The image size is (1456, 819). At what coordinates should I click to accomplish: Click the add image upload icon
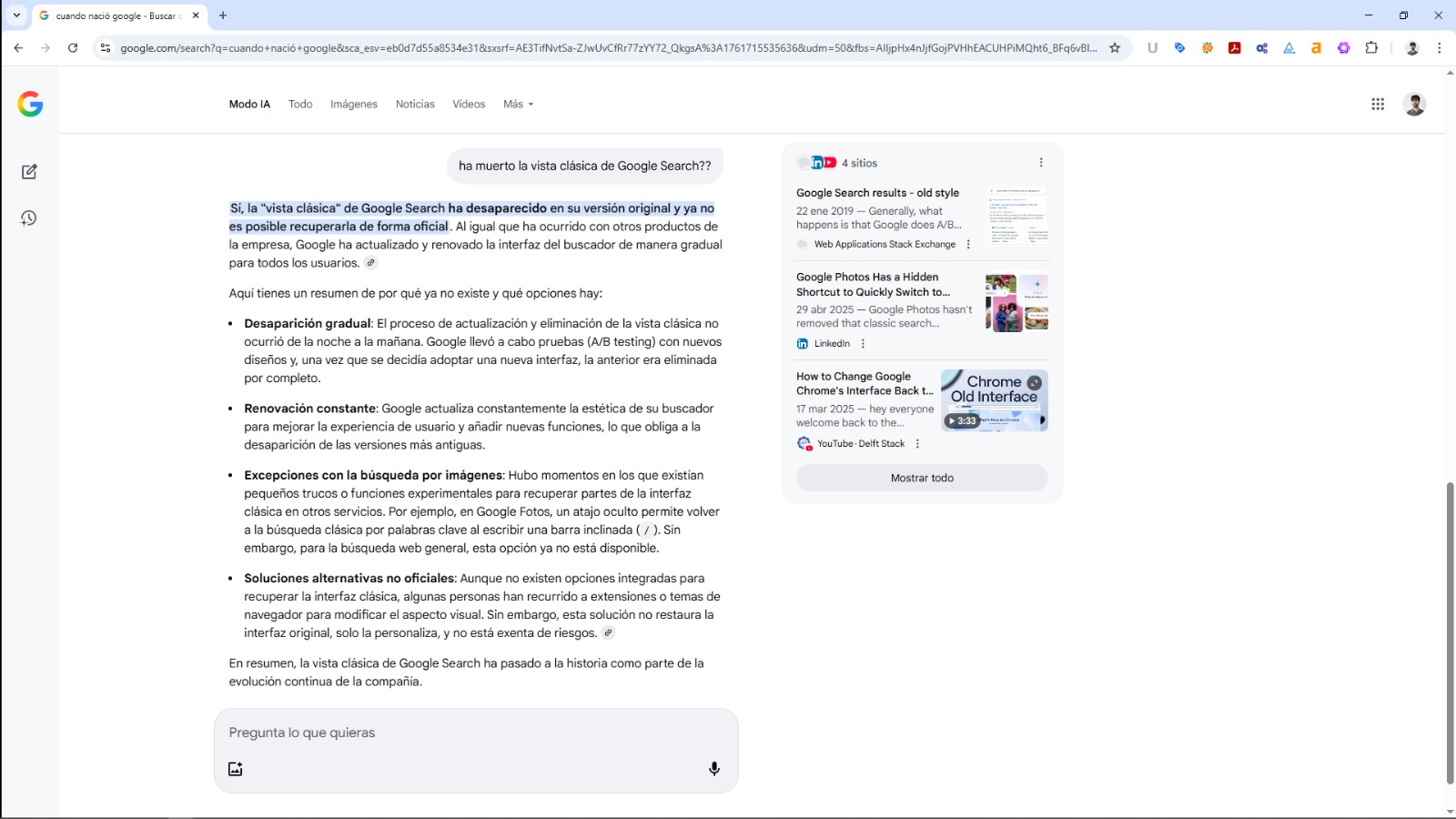coord(236,769)
